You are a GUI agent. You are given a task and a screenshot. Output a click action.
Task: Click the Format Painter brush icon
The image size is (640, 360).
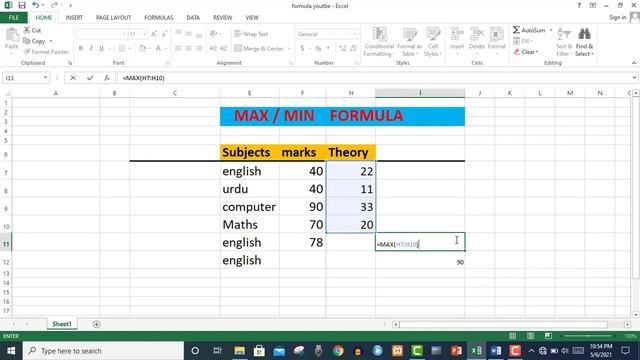pyautogui.click(x=27, y=51)
